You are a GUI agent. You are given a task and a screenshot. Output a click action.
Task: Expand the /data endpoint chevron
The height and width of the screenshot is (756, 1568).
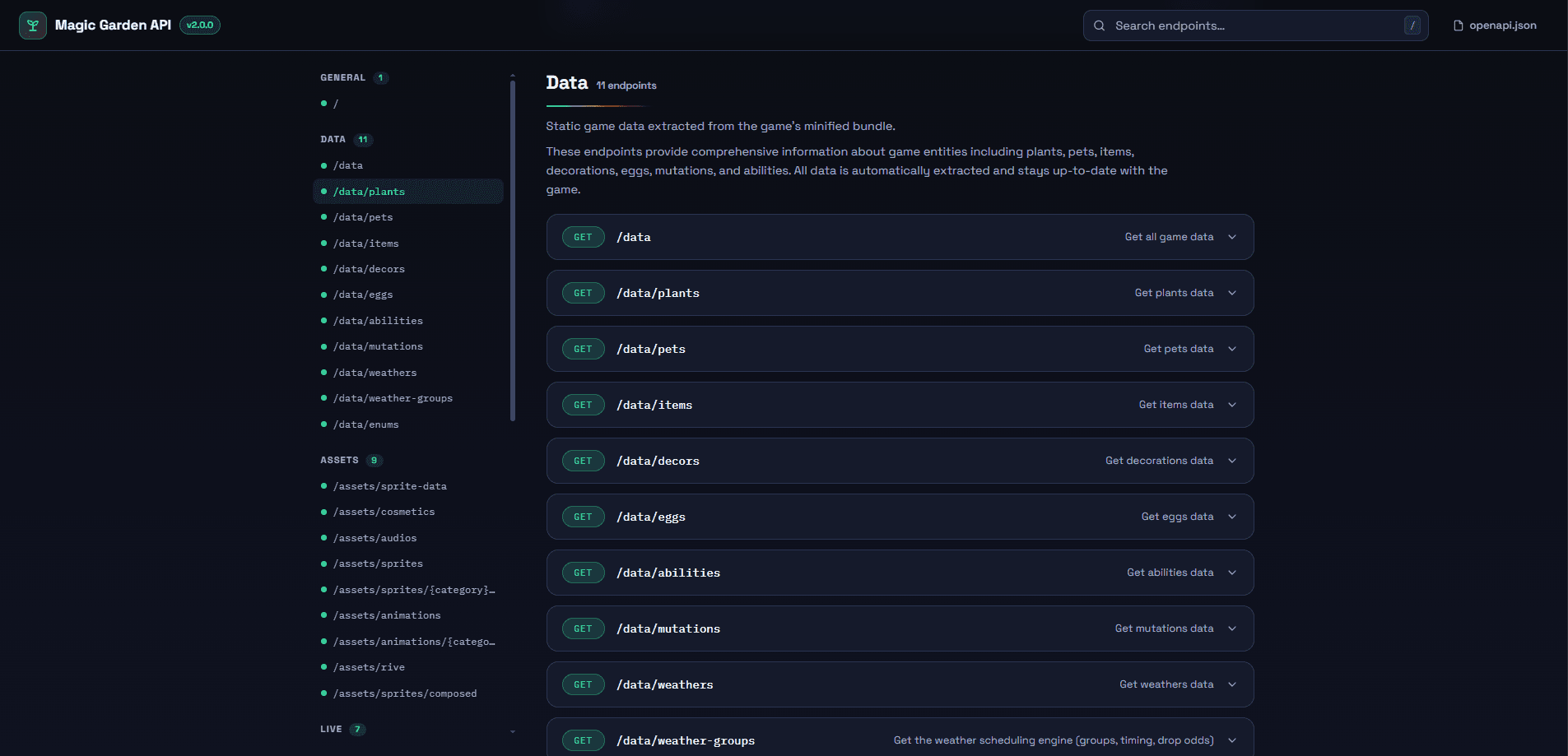click(1232, 237)
